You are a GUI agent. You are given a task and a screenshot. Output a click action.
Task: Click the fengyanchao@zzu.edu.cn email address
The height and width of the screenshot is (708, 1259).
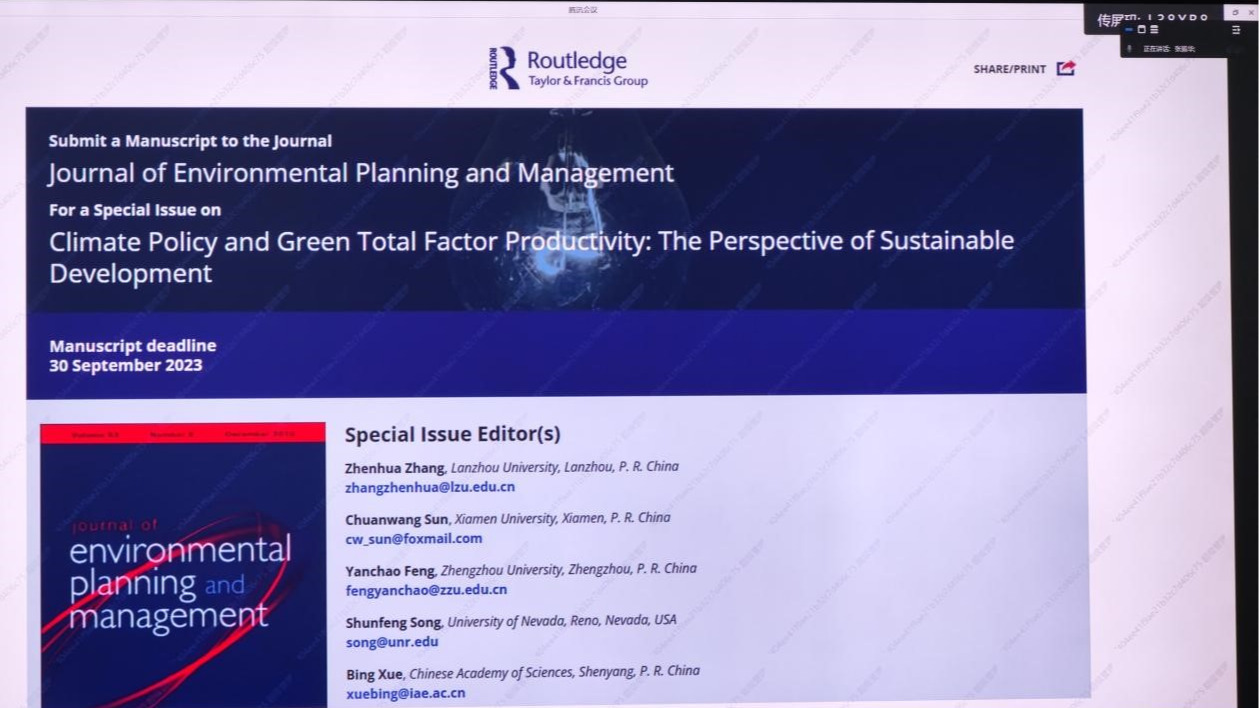click(x=426, y=589)
